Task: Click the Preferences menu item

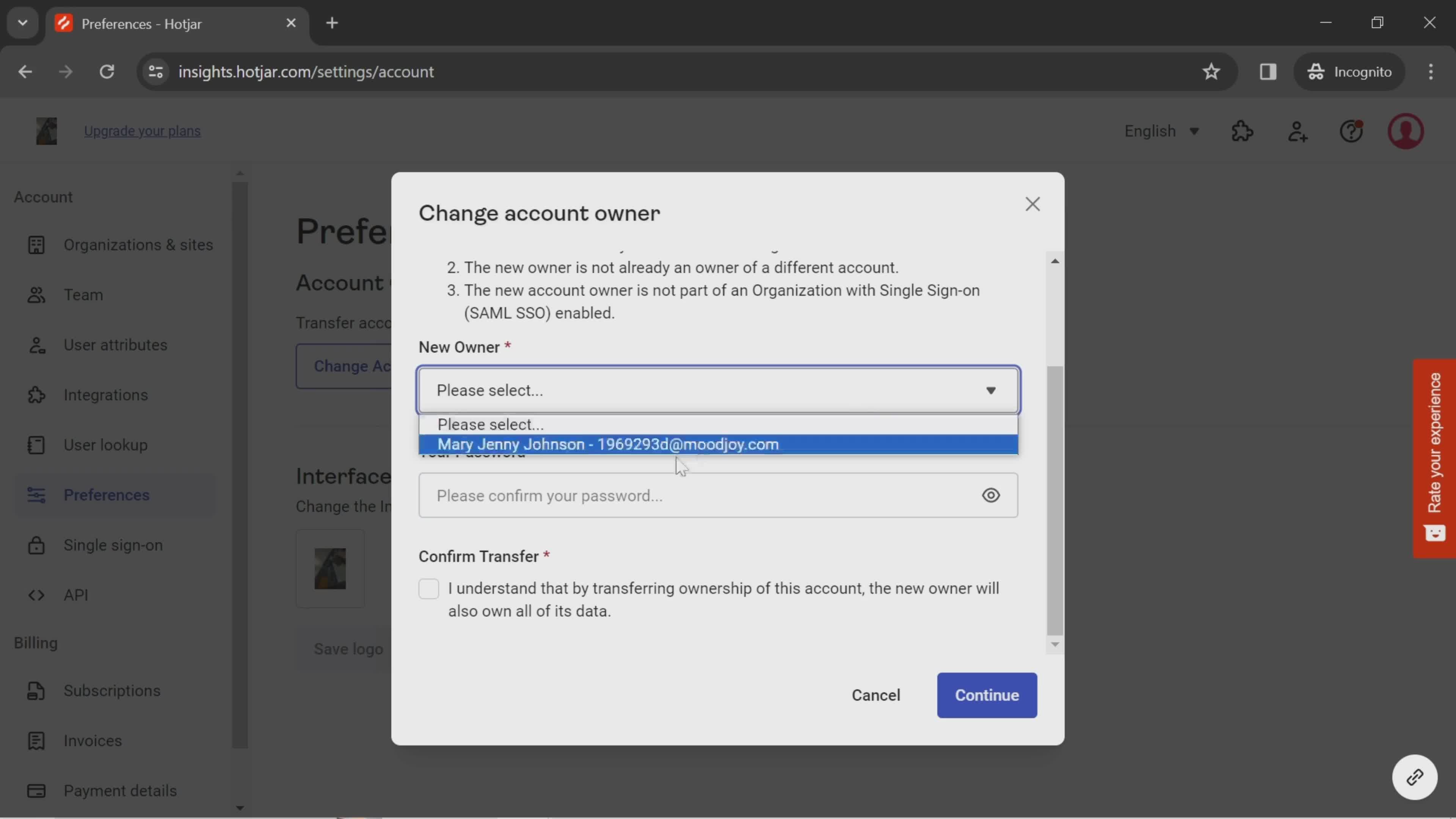Action: (106, 494)
